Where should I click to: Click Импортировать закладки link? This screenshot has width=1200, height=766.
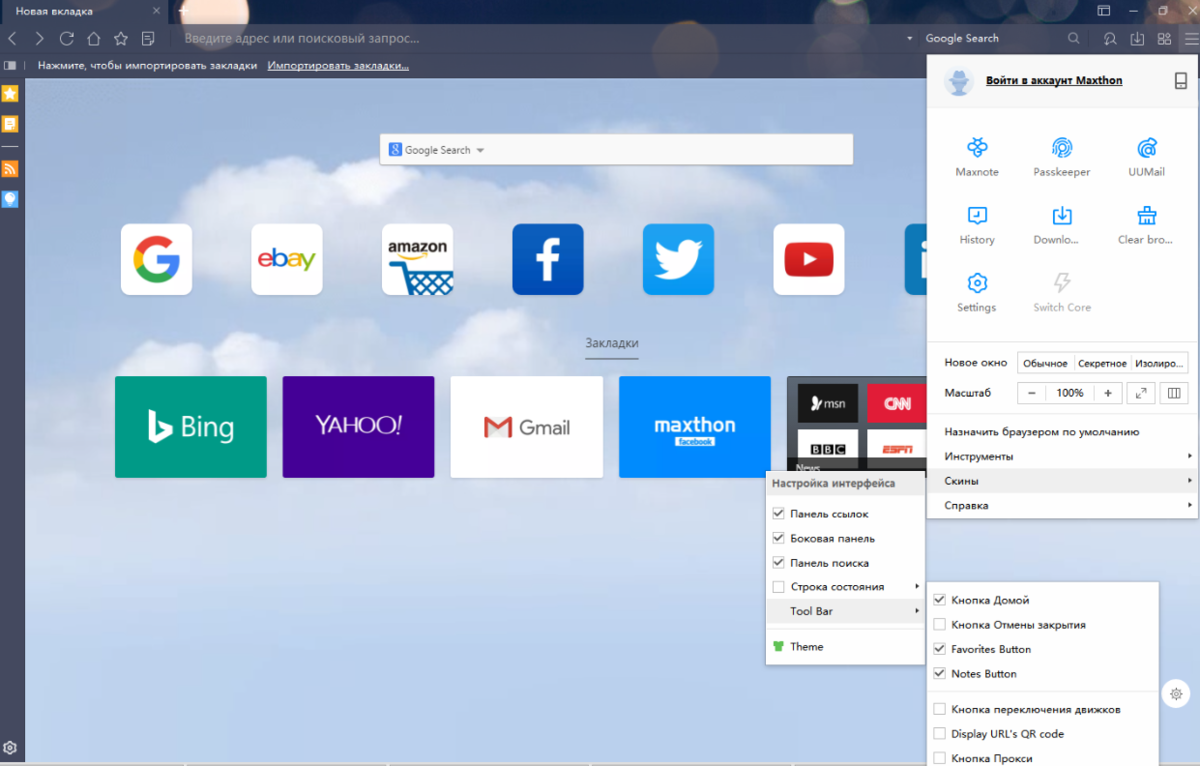tap(338, 66)
